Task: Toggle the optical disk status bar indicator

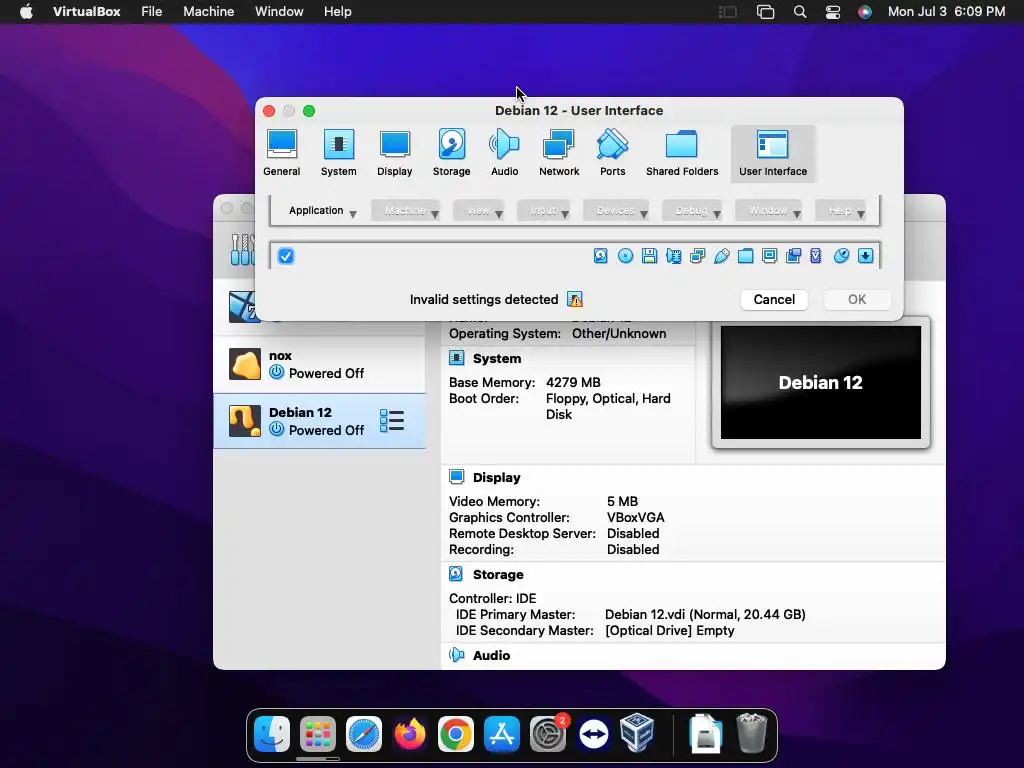Action: point(625,256)
